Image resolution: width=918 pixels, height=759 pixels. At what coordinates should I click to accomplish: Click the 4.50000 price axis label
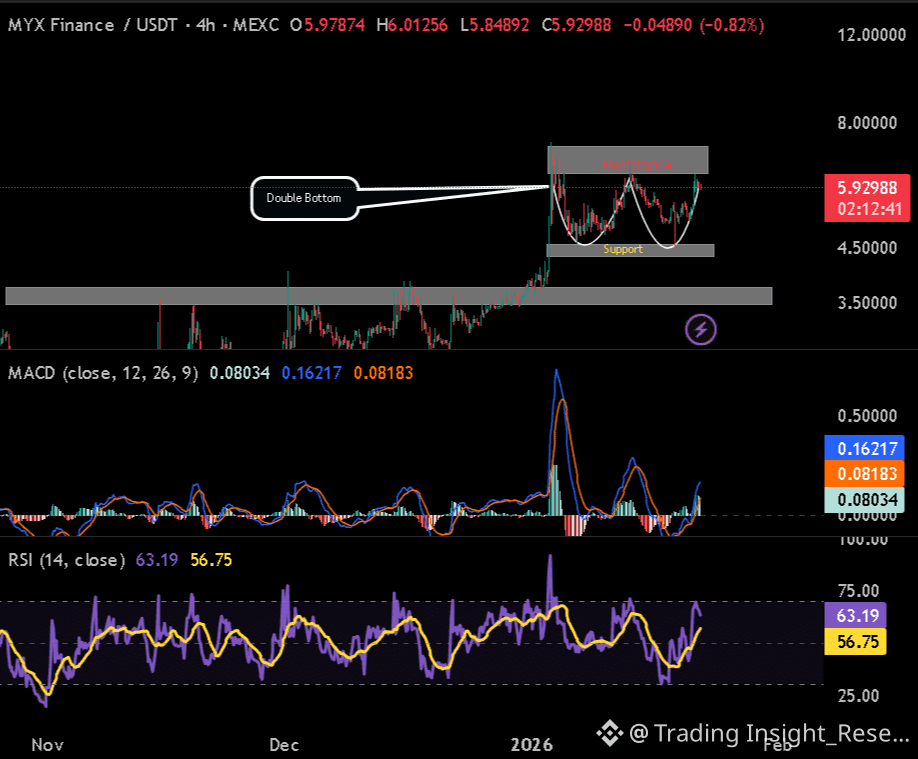coord(867,248)
